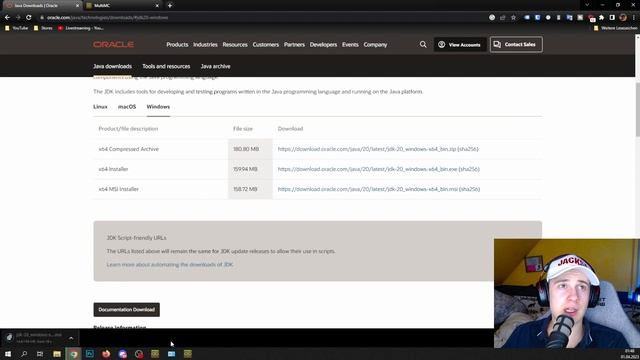Close the MultiMC browser tab

pos(157,6)
